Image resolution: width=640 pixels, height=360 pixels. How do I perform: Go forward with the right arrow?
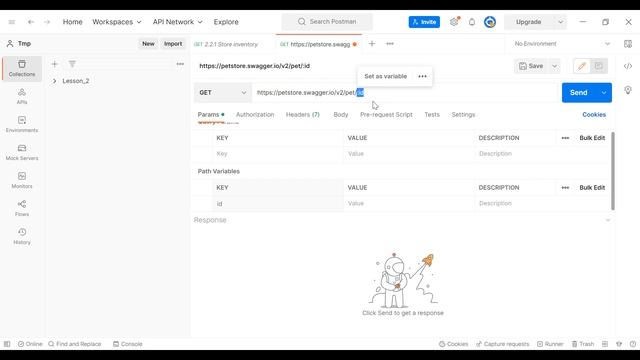click(47, 22)
